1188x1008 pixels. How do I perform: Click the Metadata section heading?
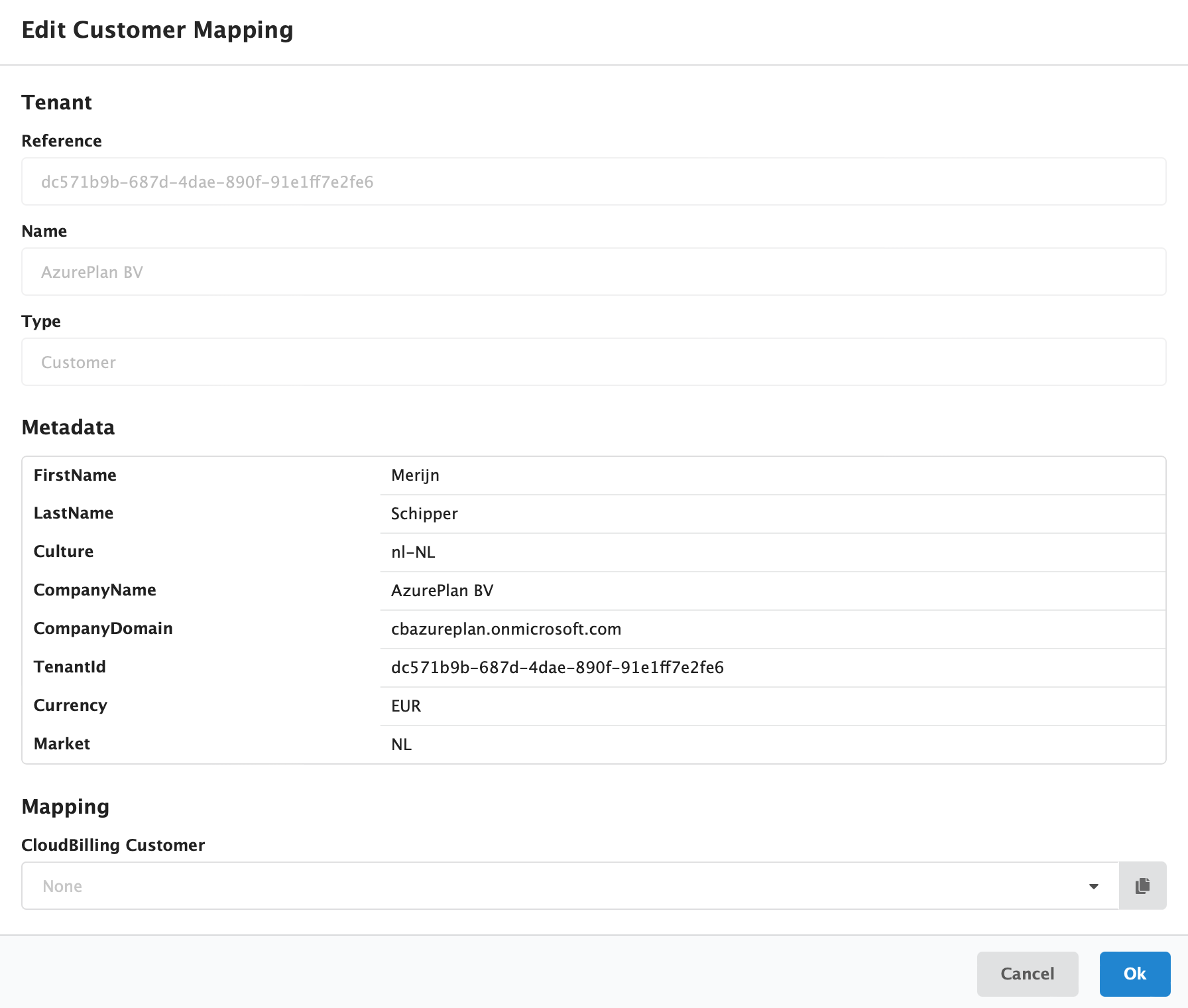click(x=68, y=427)
